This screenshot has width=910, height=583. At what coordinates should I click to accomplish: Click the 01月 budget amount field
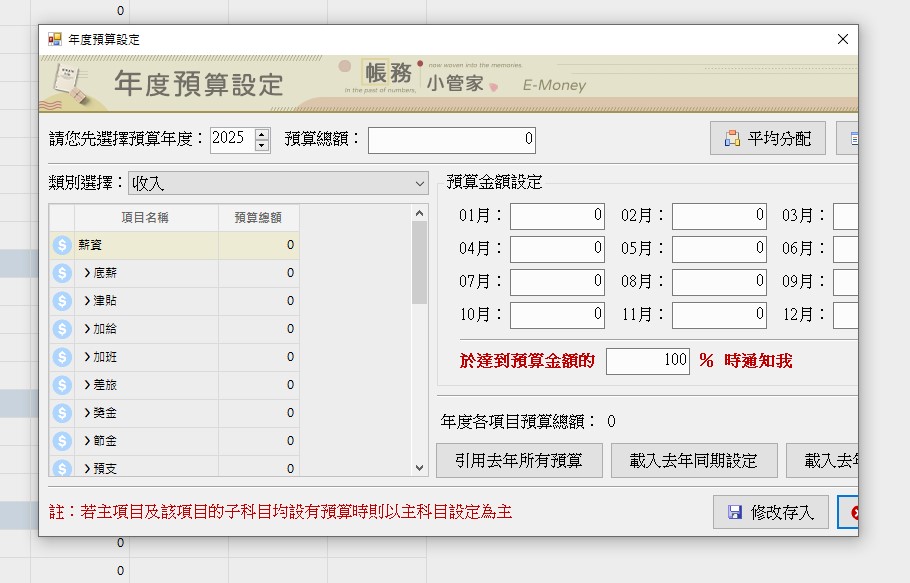[557, 216]
